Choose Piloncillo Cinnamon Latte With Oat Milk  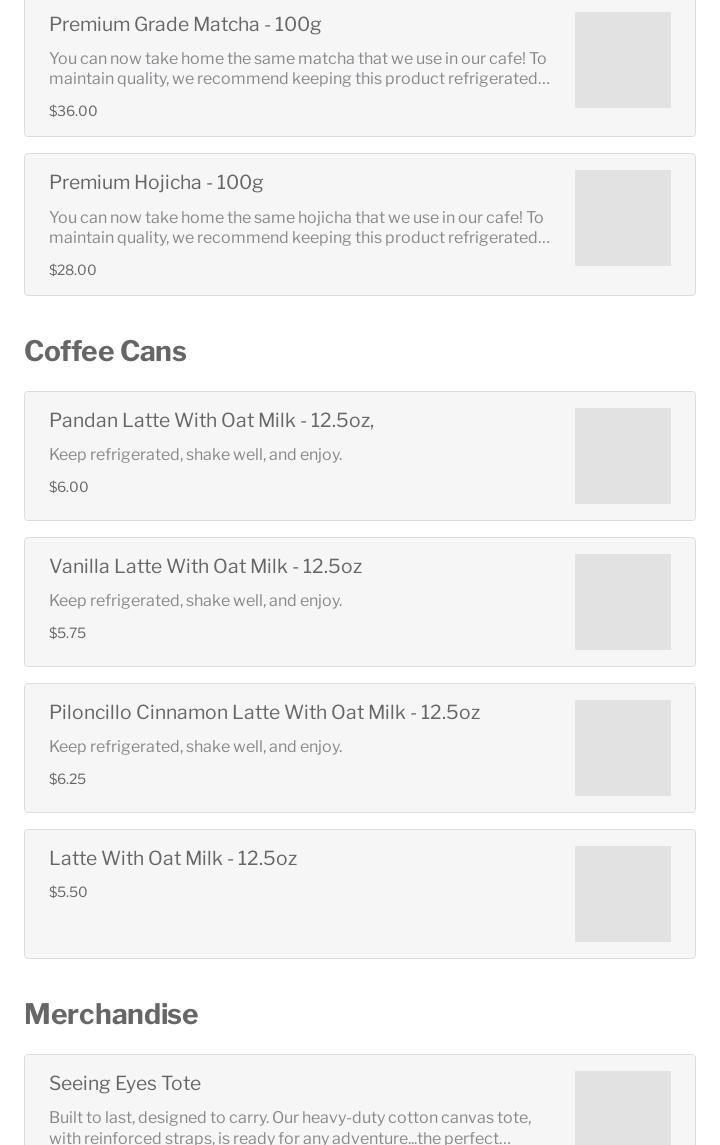pyautogui.click(x=264, y=712)
